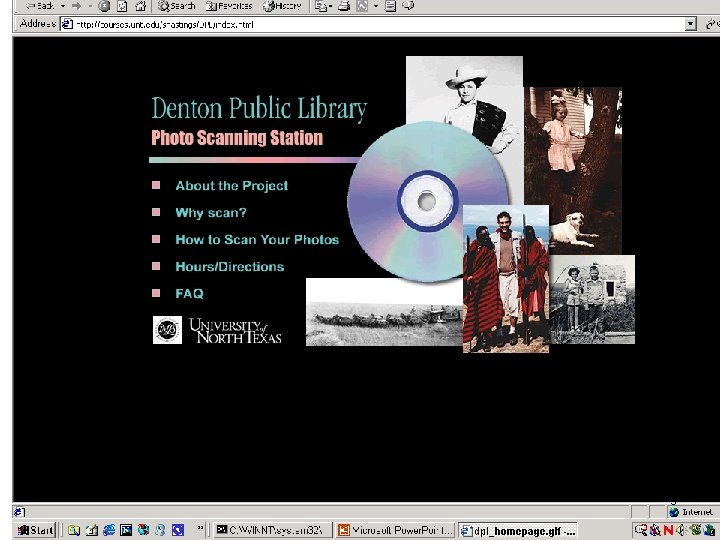Image resolution: width=720 pixels, height=540 pixels.
Task: Click the Forward arrow toolbar button
Action: point(77,6)
